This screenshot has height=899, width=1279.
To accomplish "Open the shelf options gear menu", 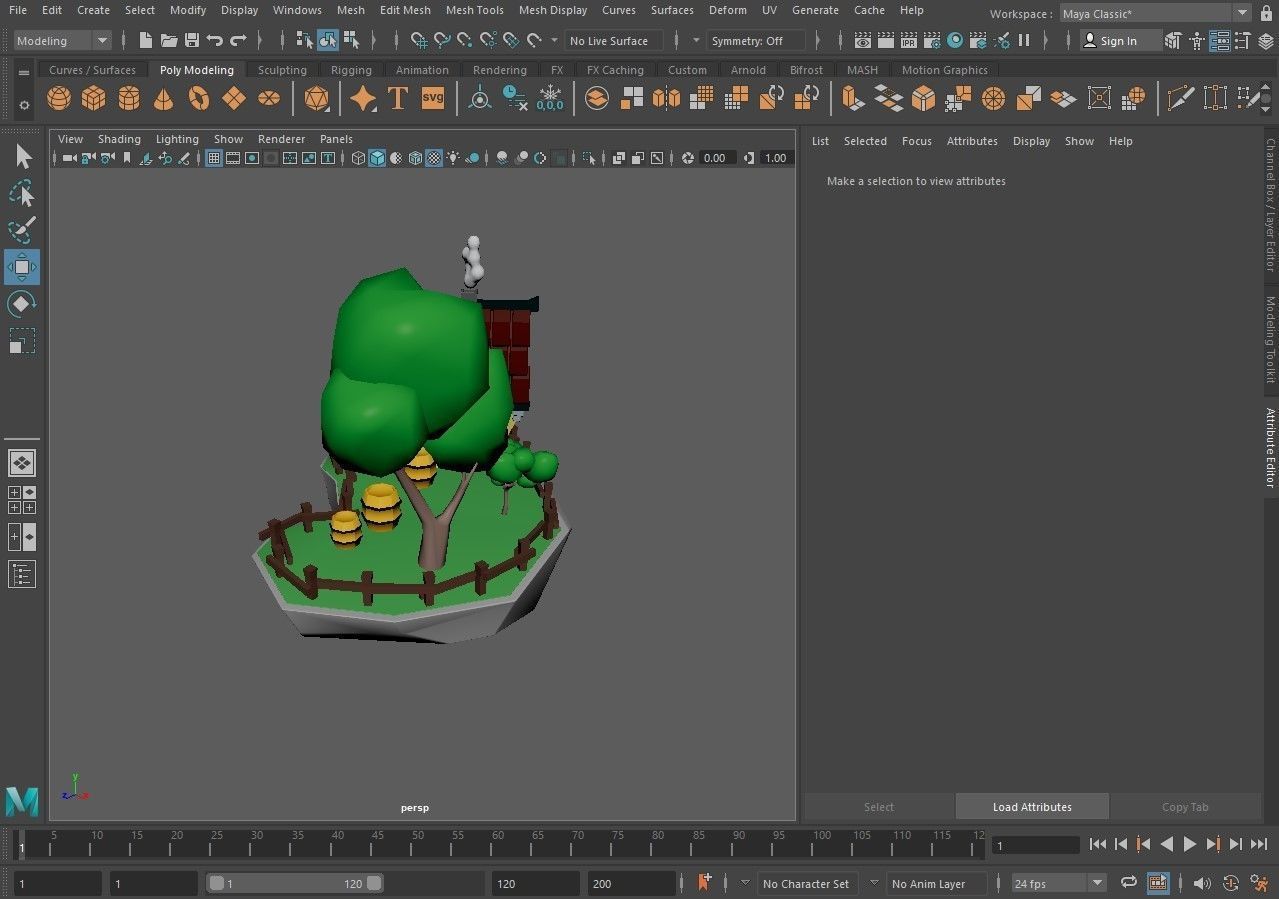I will coord(24,104).
